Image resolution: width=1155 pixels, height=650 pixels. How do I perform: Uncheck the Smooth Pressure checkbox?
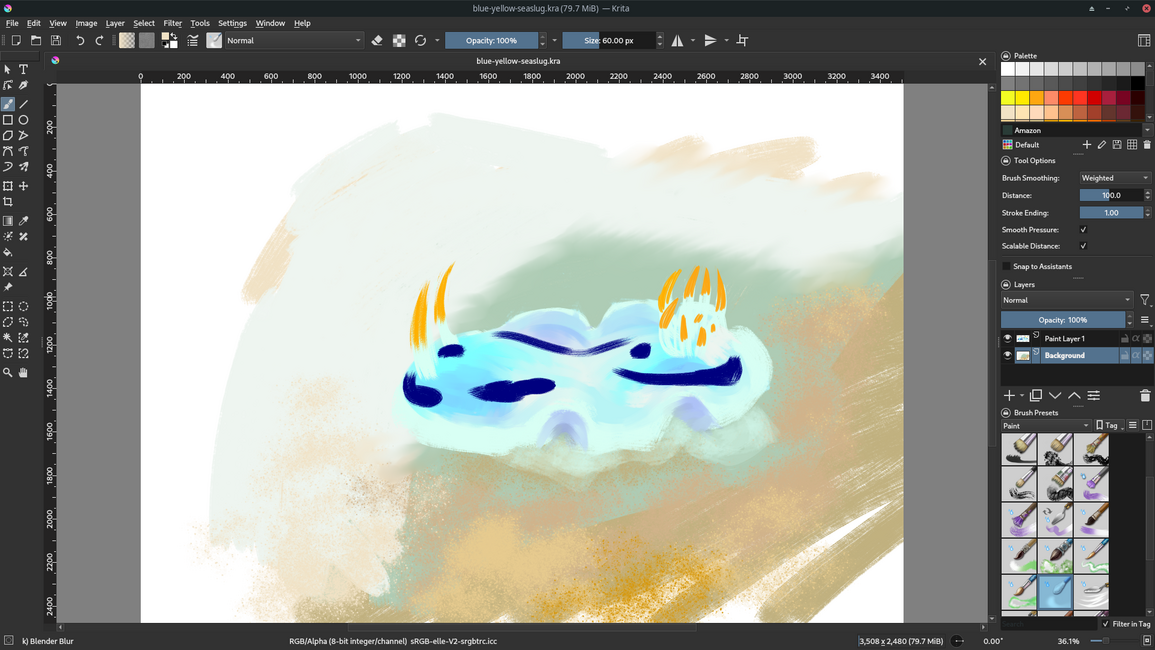1083,230
